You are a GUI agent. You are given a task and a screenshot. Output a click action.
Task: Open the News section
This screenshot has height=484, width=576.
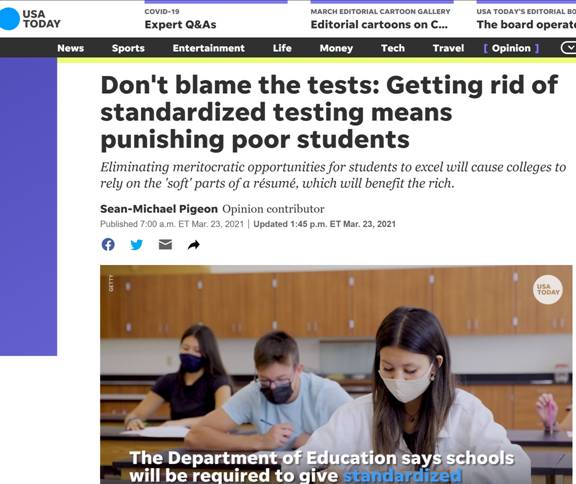click(71, 48)
